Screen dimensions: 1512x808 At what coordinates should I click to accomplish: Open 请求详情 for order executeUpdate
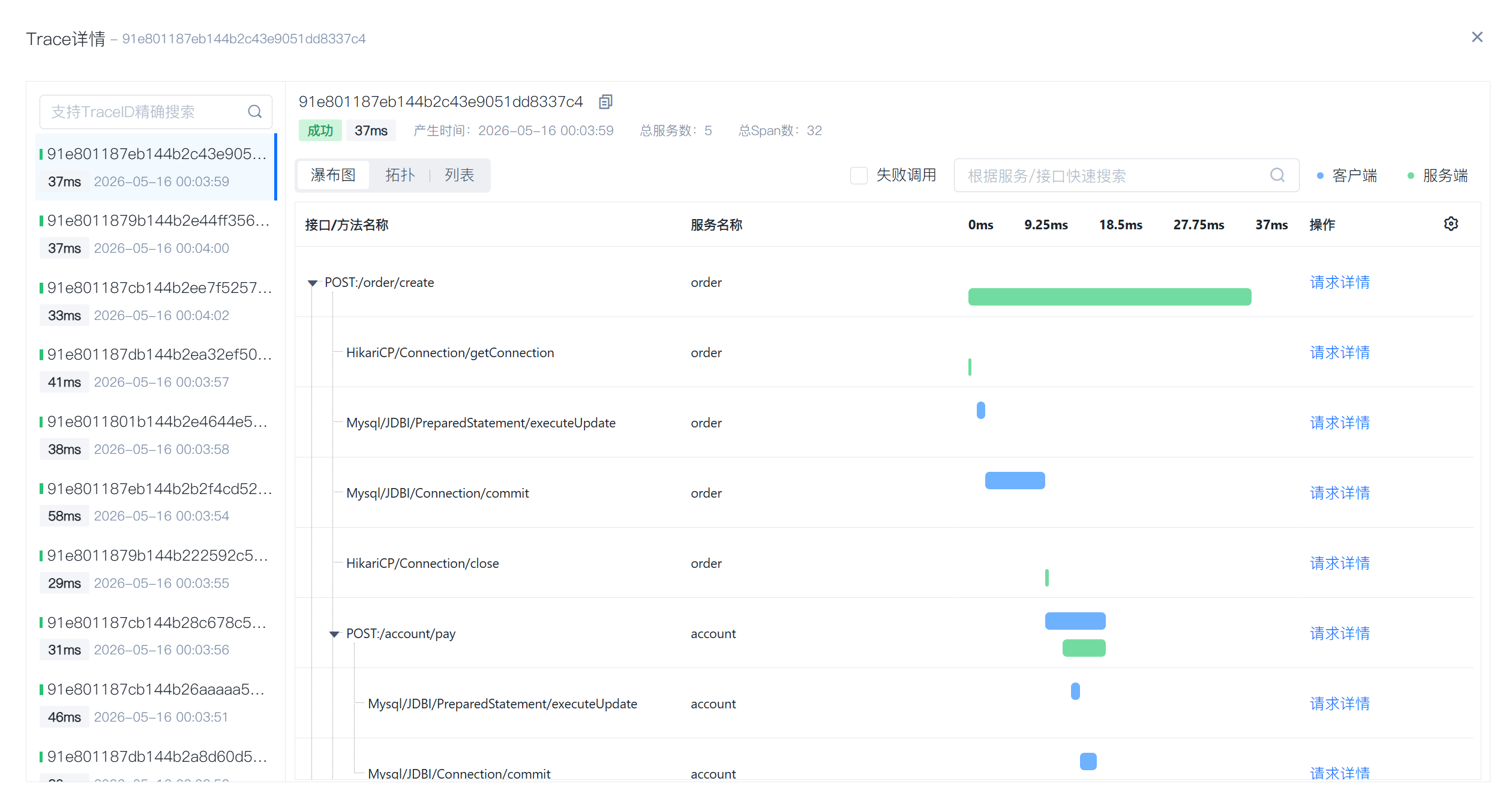(1340, 423)
